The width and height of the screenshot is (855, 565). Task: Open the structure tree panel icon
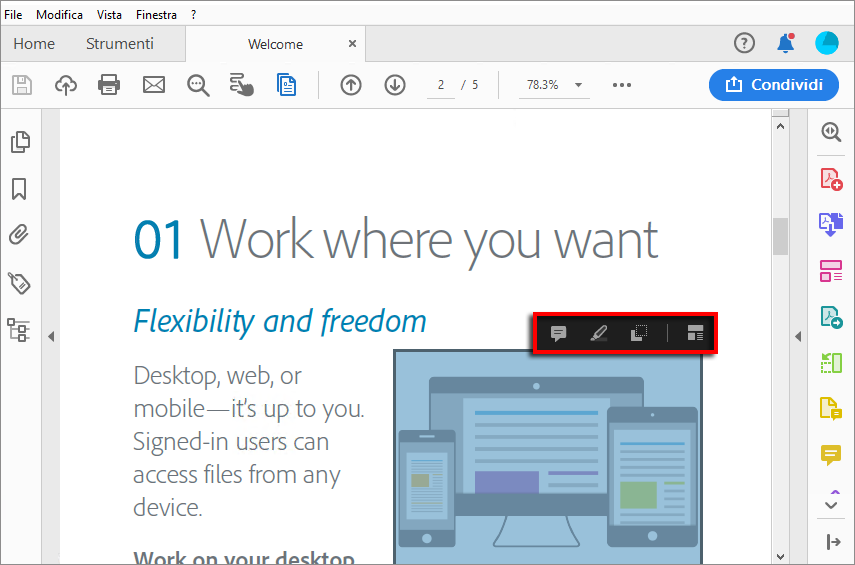[x=19, y=330]
